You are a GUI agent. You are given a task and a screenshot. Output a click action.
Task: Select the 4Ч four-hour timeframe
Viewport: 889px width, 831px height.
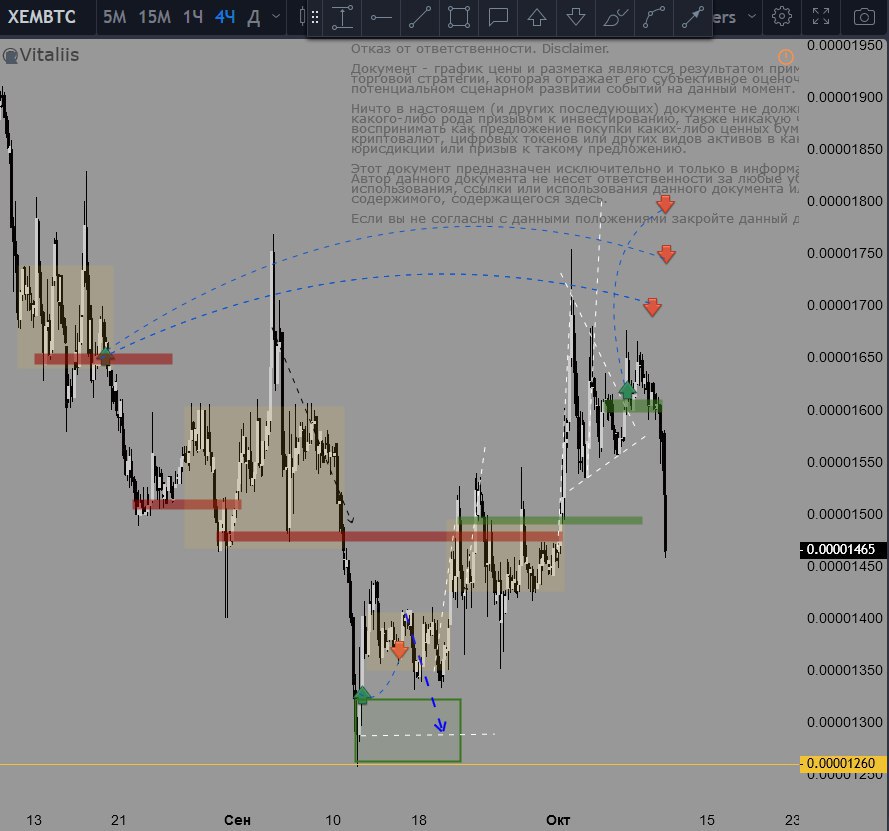click(225, 17)
